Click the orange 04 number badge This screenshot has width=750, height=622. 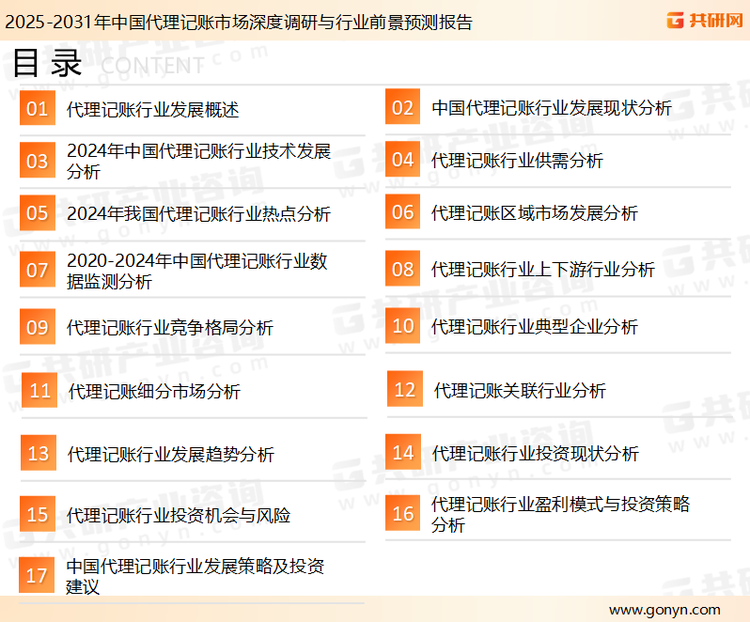pos(403,159)
